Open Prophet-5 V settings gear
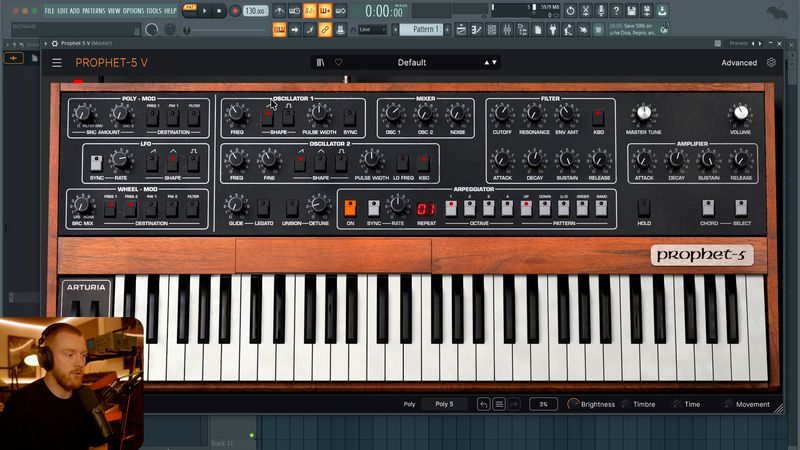 tap(771, 62)
